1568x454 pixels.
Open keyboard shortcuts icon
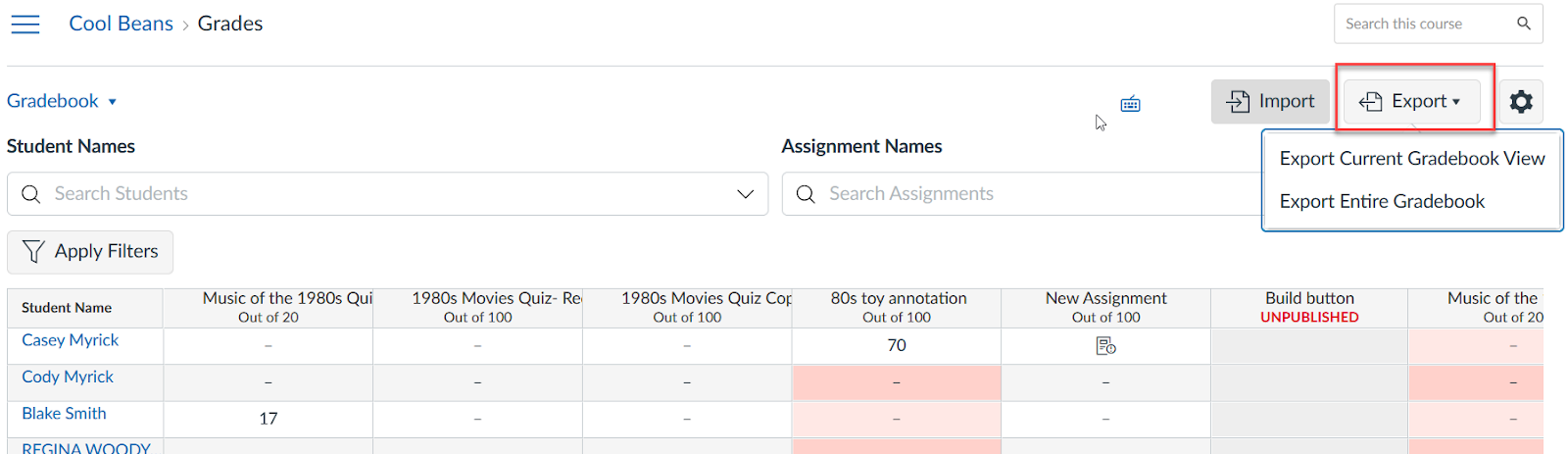tap(1130, 104)
